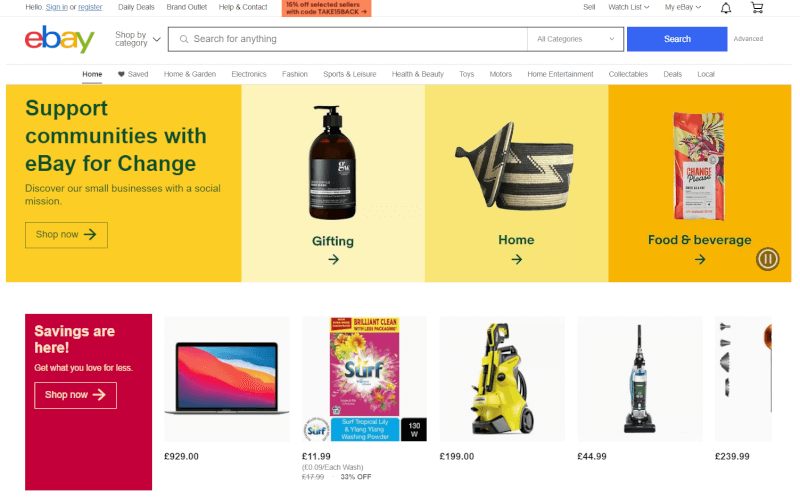Open the MacBook laptop £929.00 thumbnail
Viewport: 800px width, 497px height.
[x=227, y=379]
